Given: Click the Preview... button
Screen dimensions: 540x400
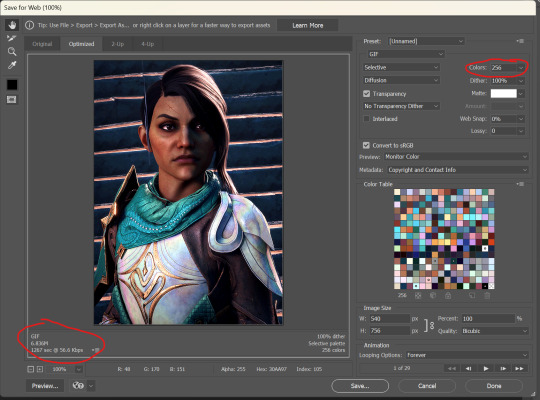Looking at the screenshot, I should point(45,386).
